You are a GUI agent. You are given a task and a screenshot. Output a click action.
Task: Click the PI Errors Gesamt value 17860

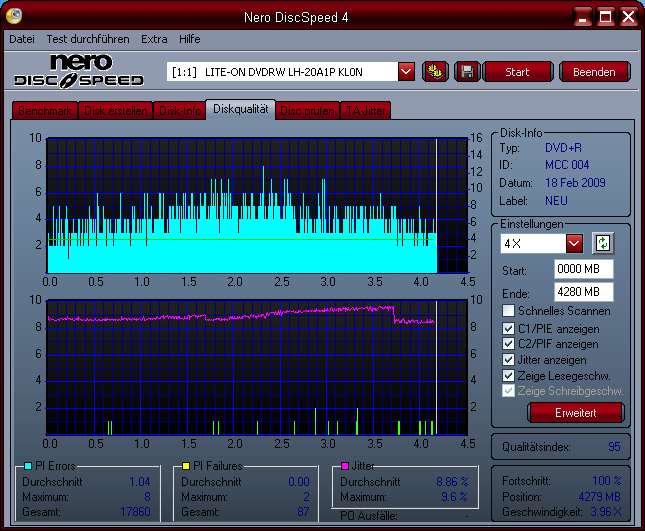pyautogui.click(x=135, y=512)
